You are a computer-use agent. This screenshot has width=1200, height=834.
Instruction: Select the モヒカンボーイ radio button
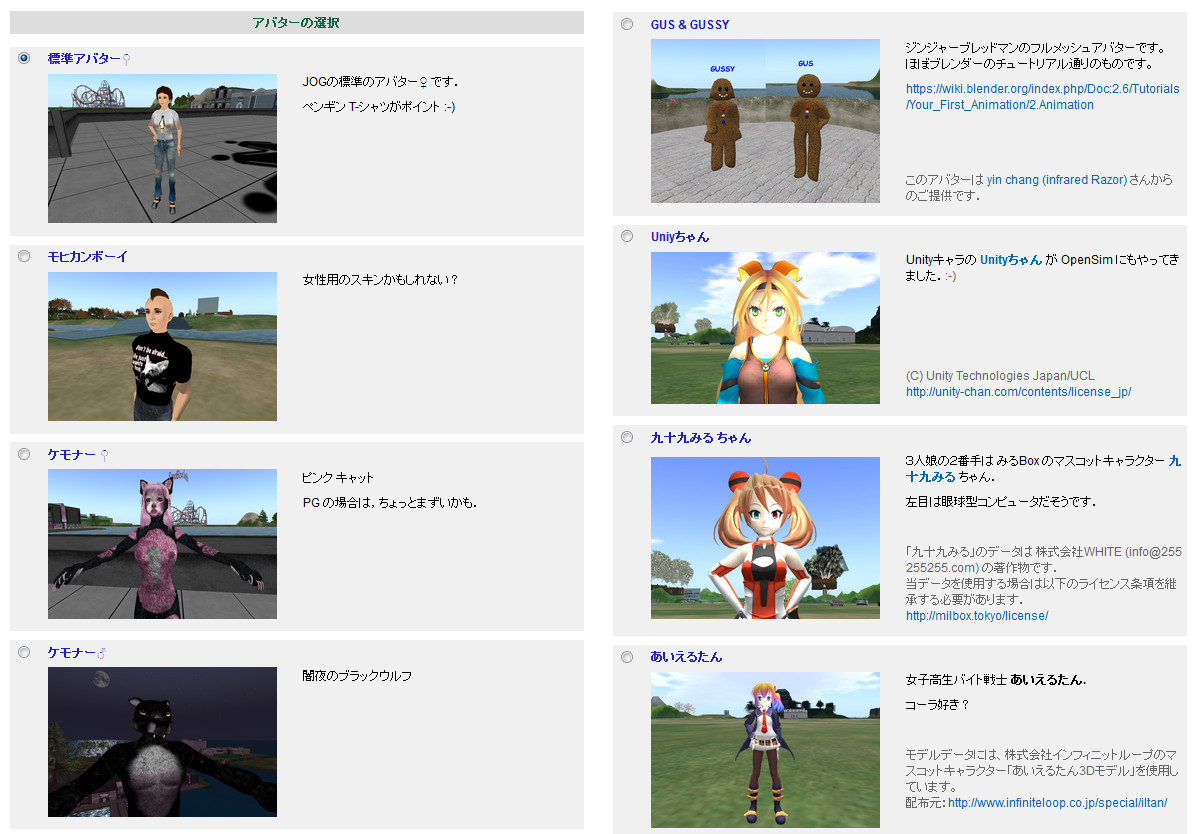click(24, 256)
